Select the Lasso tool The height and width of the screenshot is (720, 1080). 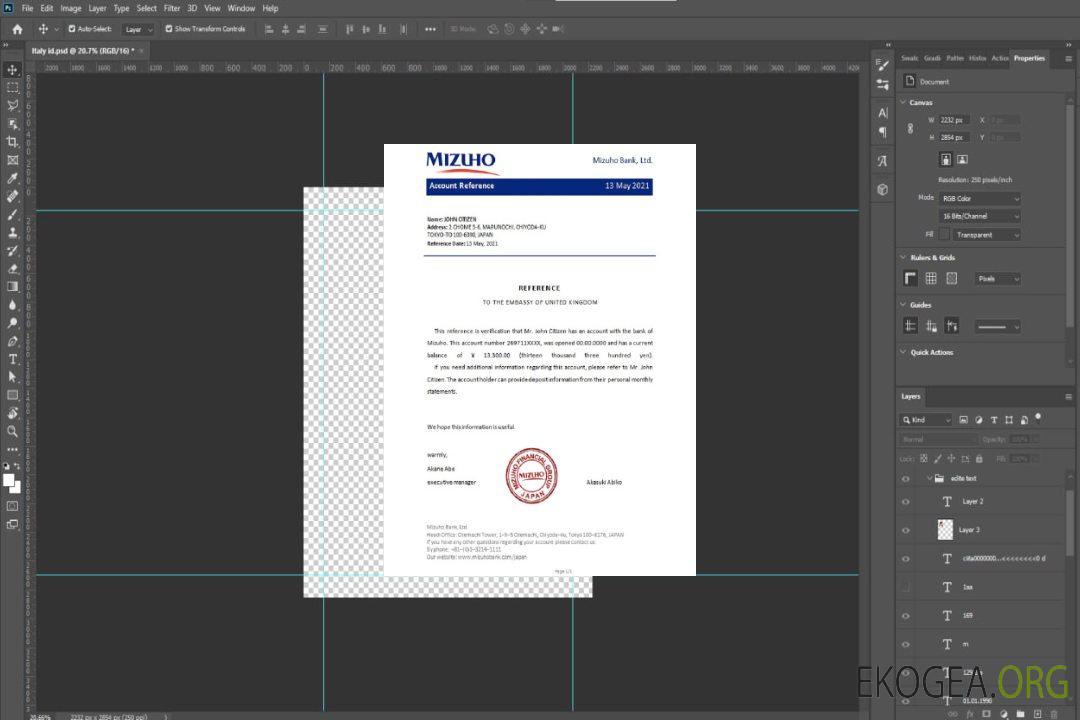12,105
